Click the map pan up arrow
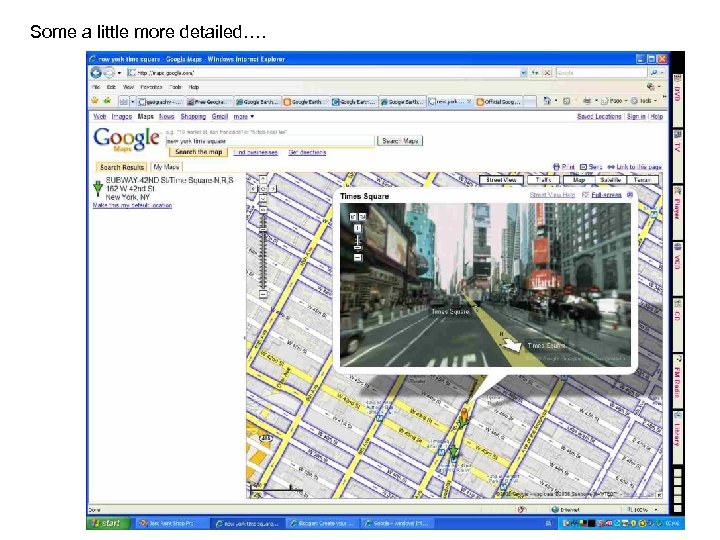Screen dimensions: 720x540 click(263, 180)
